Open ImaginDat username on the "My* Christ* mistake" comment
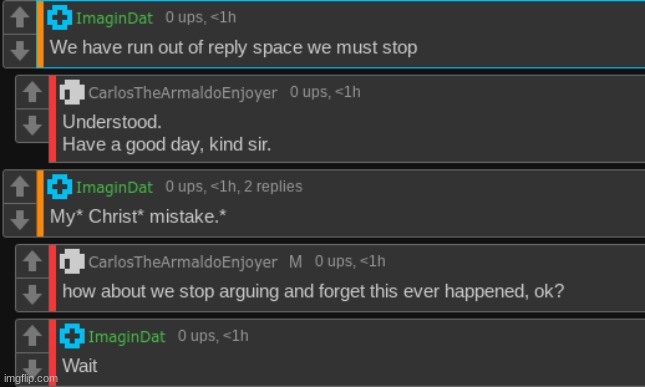The image size is (645, 387). tap(114, 188)
